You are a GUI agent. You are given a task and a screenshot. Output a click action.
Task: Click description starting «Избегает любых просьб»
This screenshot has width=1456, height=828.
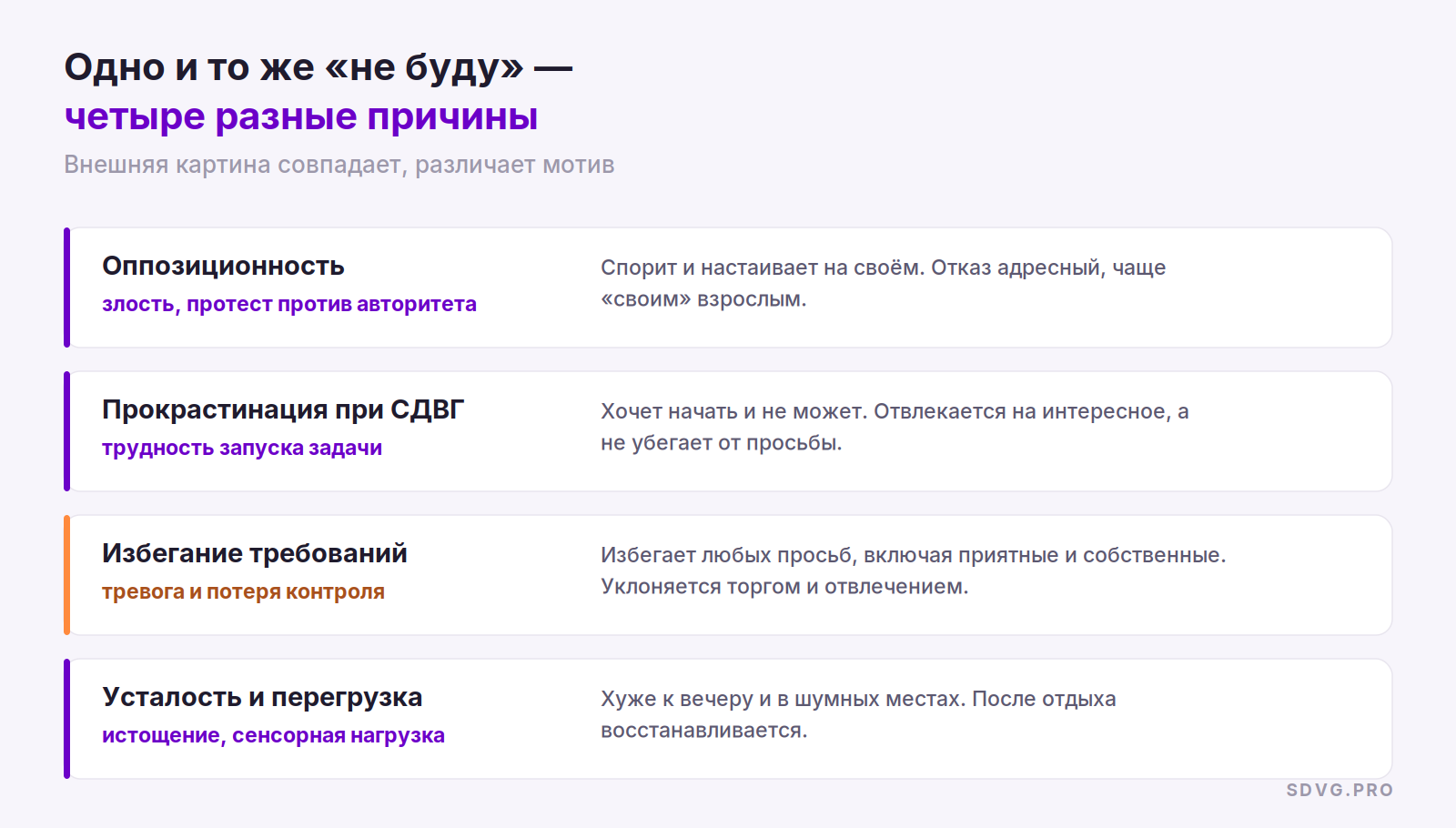tap(914, 571)
